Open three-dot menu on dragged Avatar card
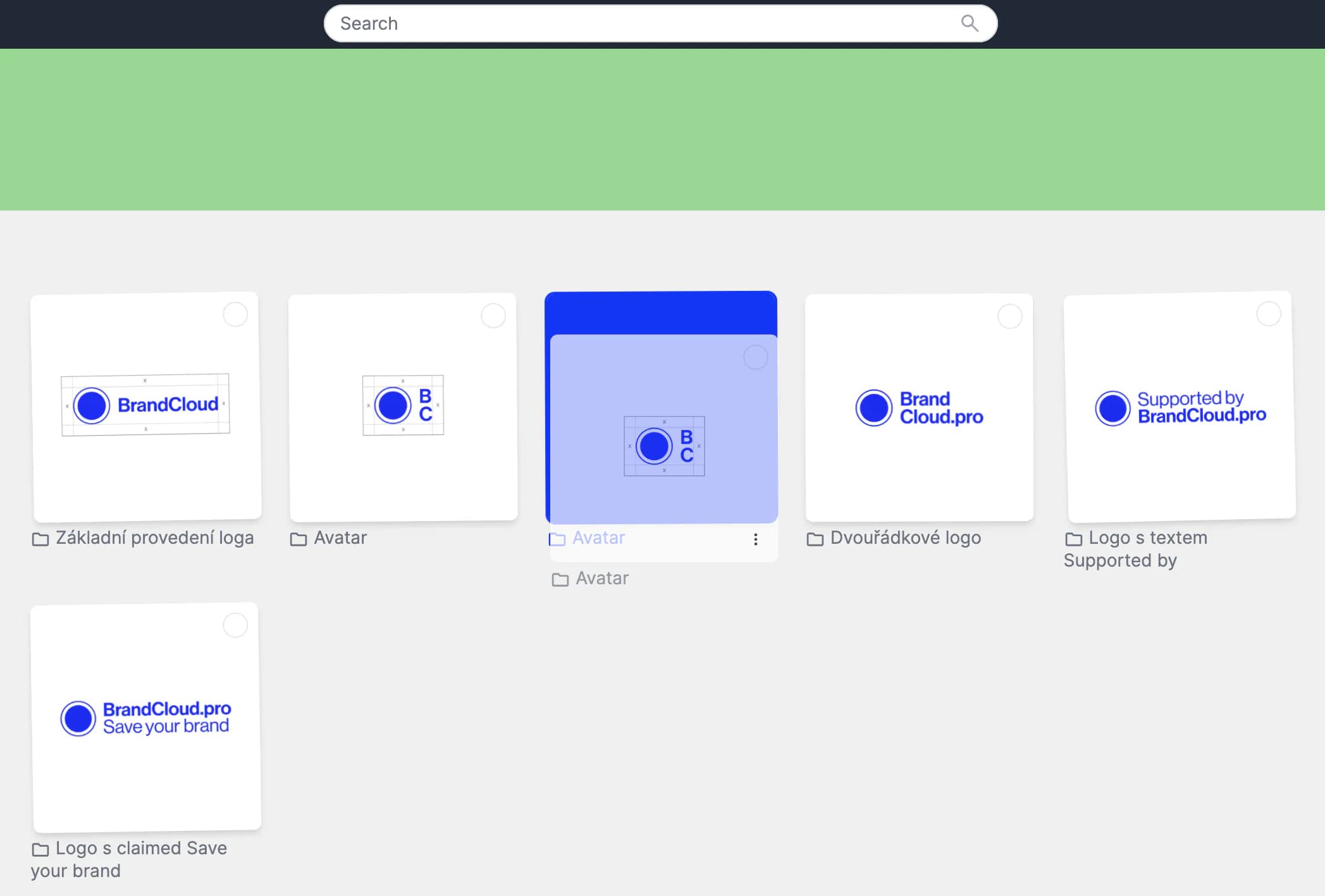The height and width of the screenshot is (896, 1325). tap(755, 539)
